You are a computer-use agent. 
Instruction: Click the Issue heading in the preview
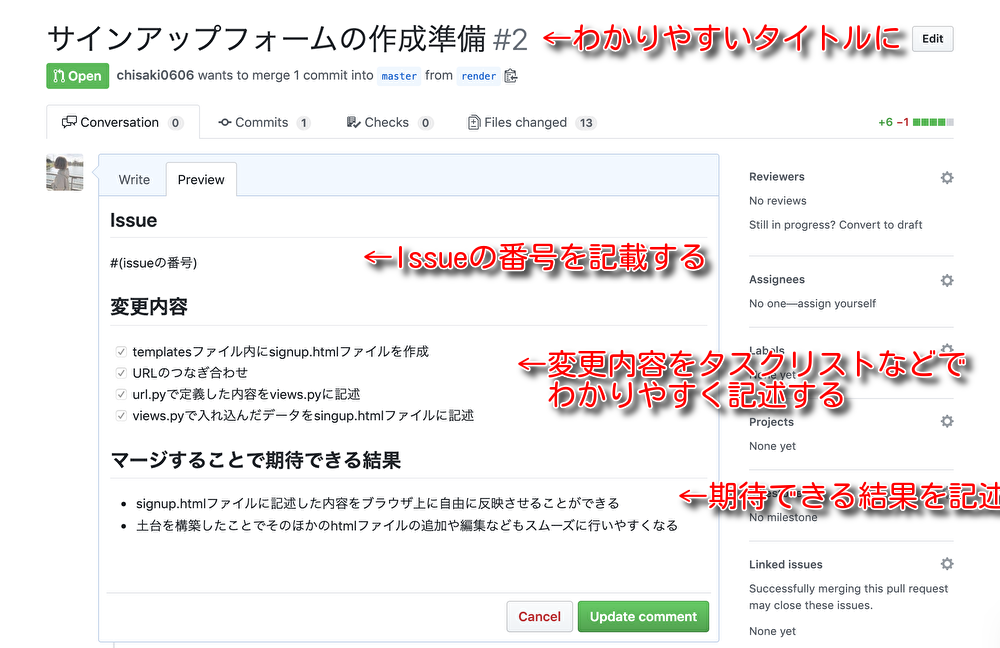[x=133, y=220]
